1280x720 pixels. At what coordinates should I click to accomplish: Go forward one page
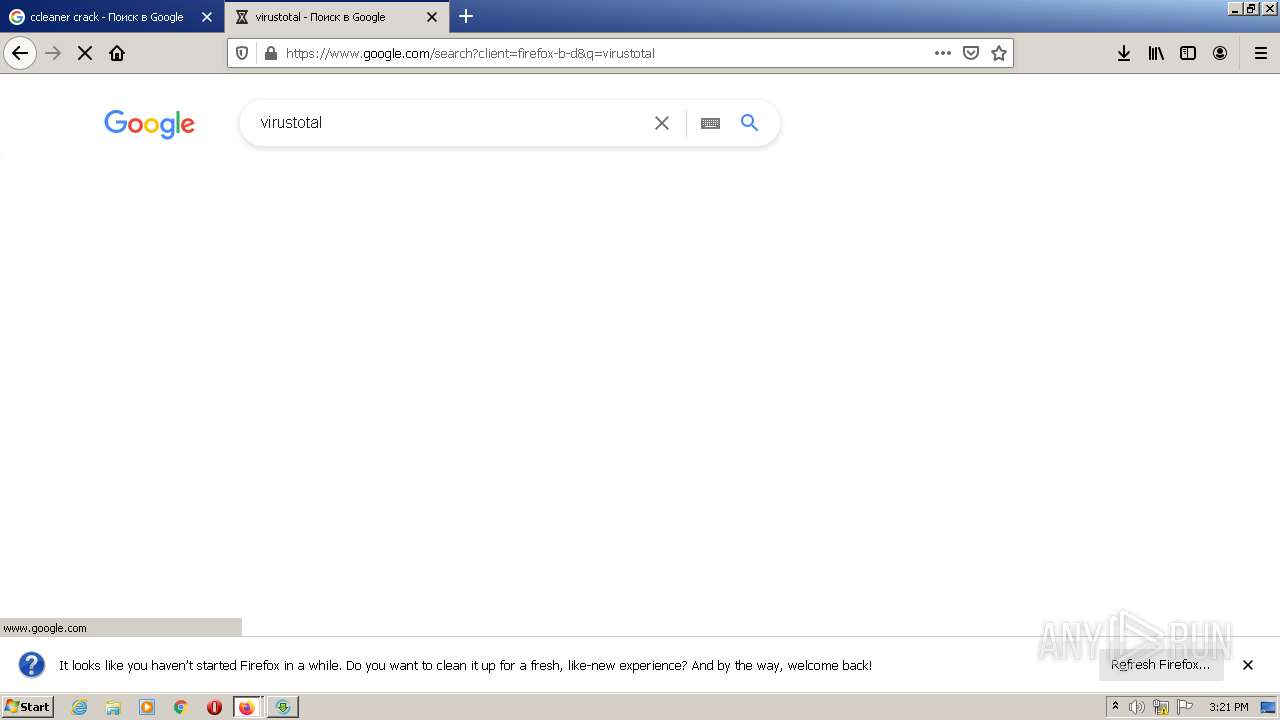54,53
